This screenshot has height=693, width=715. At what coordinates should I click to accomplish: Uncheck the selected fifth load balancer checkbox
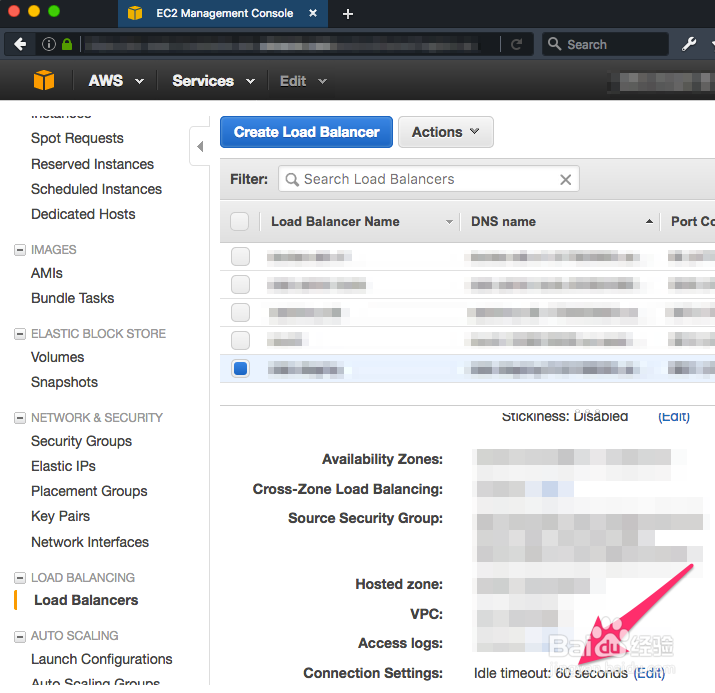pos(240,368)
